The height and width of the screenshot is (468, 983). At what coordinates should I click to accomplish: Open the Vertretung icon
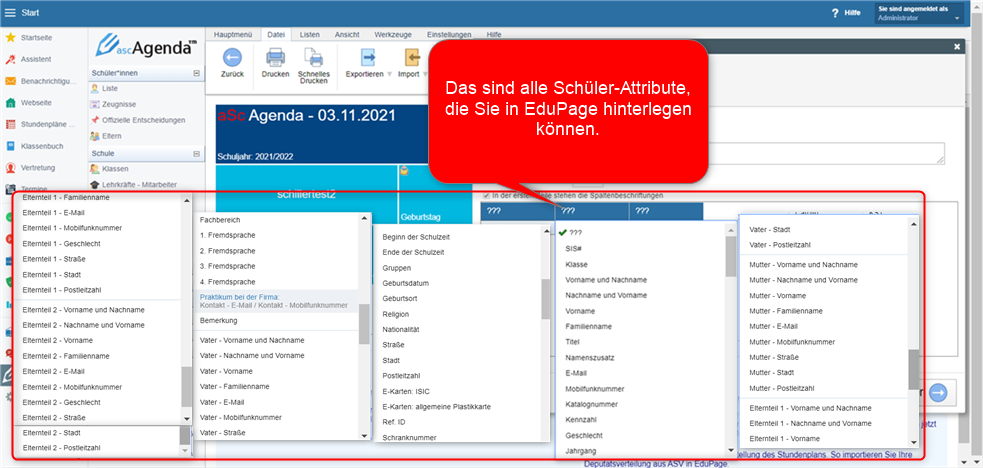tap(10, 167)
